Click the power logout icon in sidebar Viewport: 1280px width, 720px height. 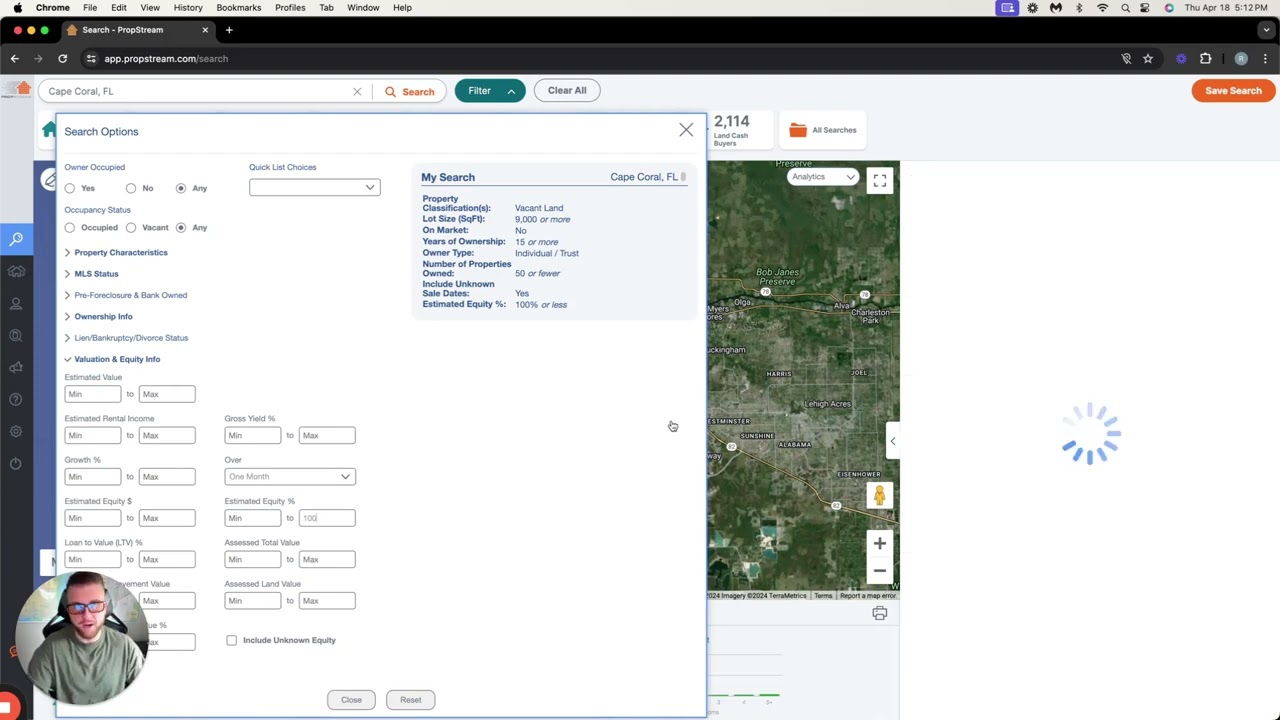tap(16, 464)
